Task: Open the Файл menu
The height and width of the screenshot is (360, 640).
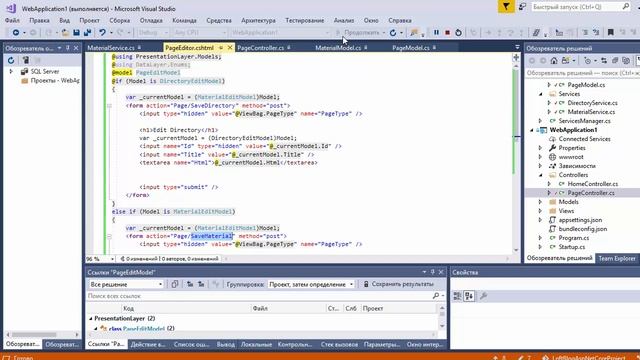Action: [12, 20]
